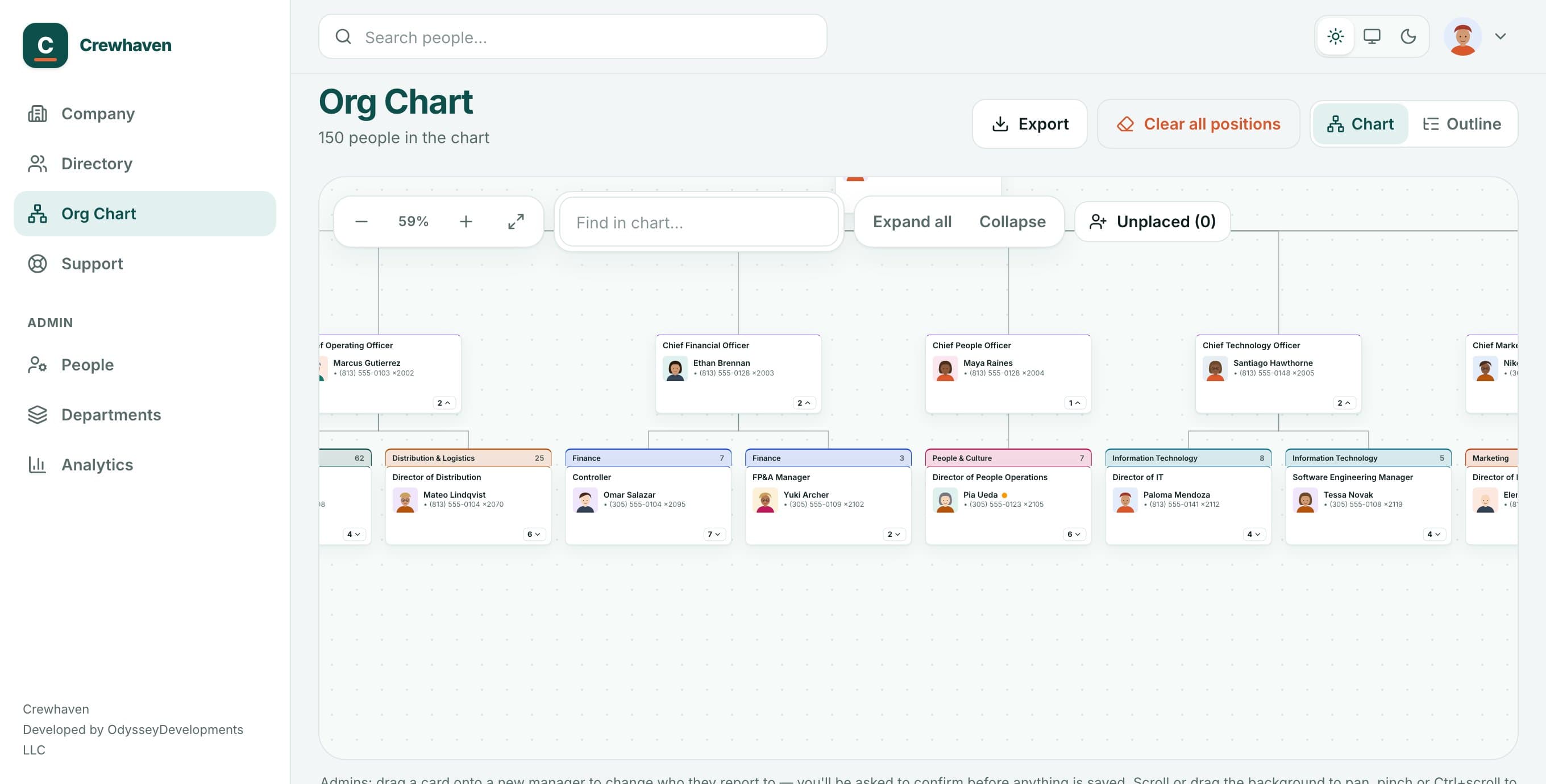Click the Distribution & Logistics department header
The width and height of the screenshot is (1546, 784).
coord(468,458)
